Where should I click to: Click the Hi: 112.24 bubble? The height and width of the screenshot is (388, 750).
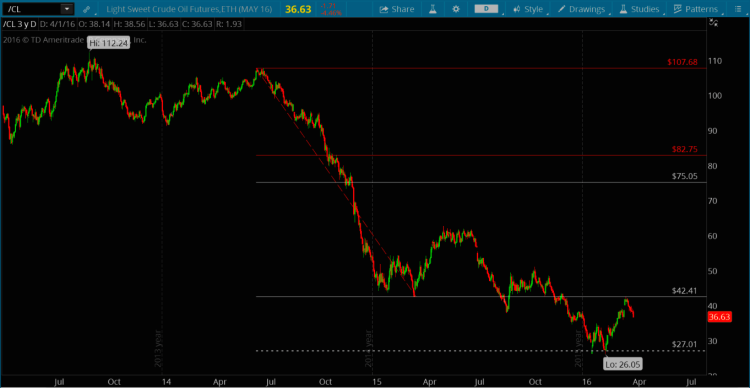pos(109,43)
